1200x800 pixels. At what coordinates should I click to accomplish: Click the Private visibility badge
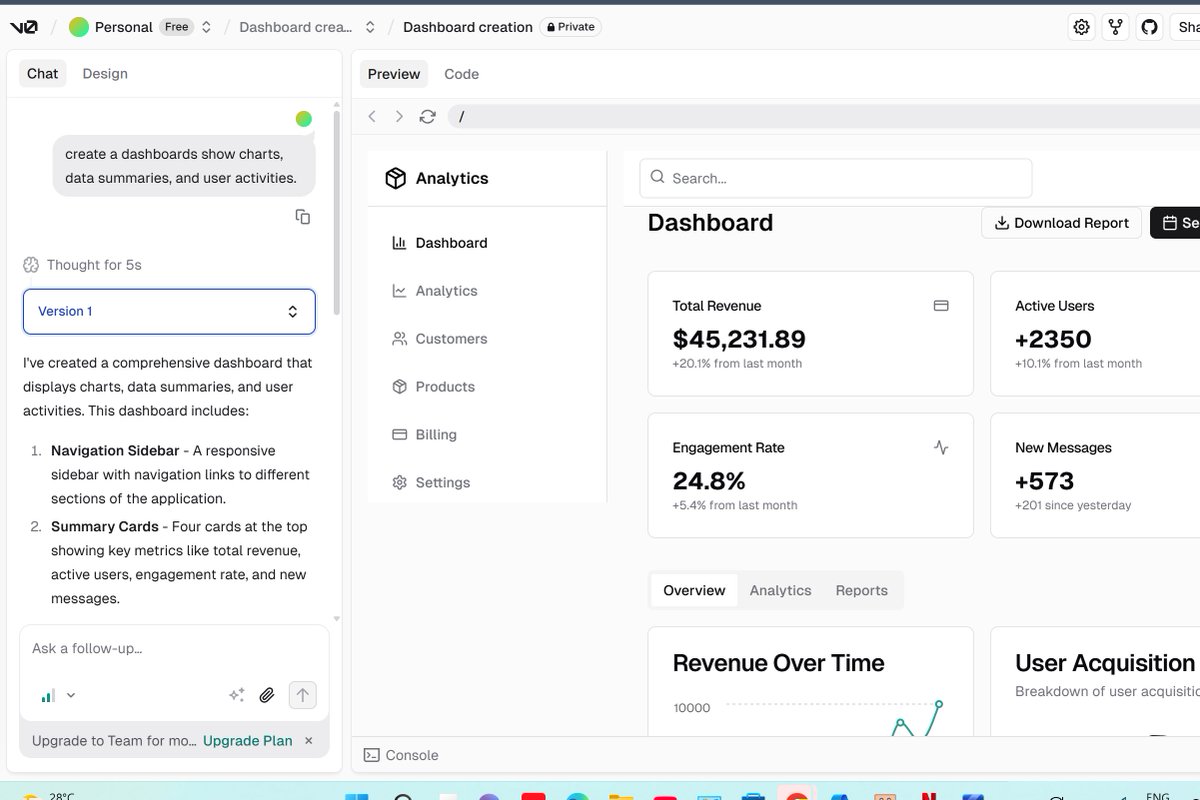(x=570, y=27)
